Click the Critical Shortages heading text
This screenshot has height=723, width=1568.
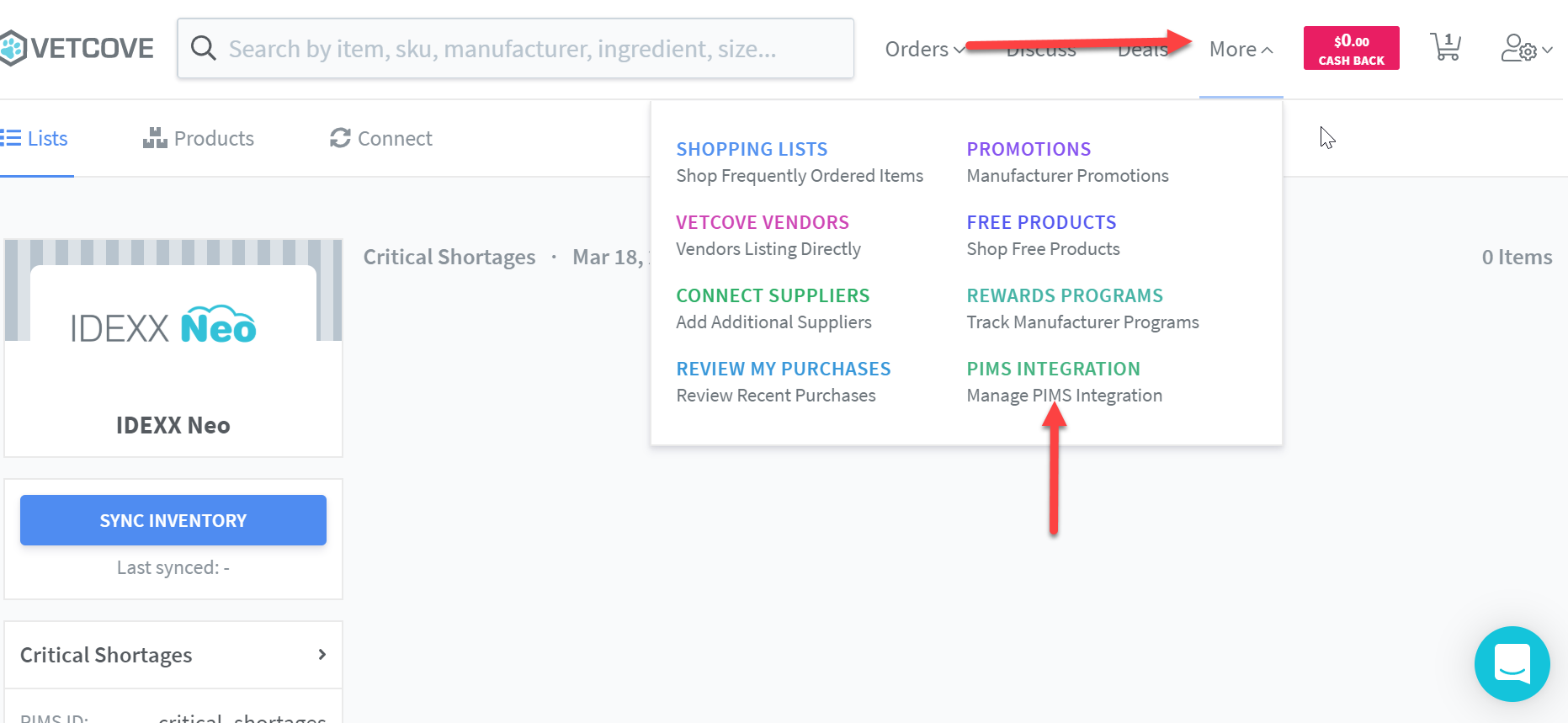coord(449,257)
